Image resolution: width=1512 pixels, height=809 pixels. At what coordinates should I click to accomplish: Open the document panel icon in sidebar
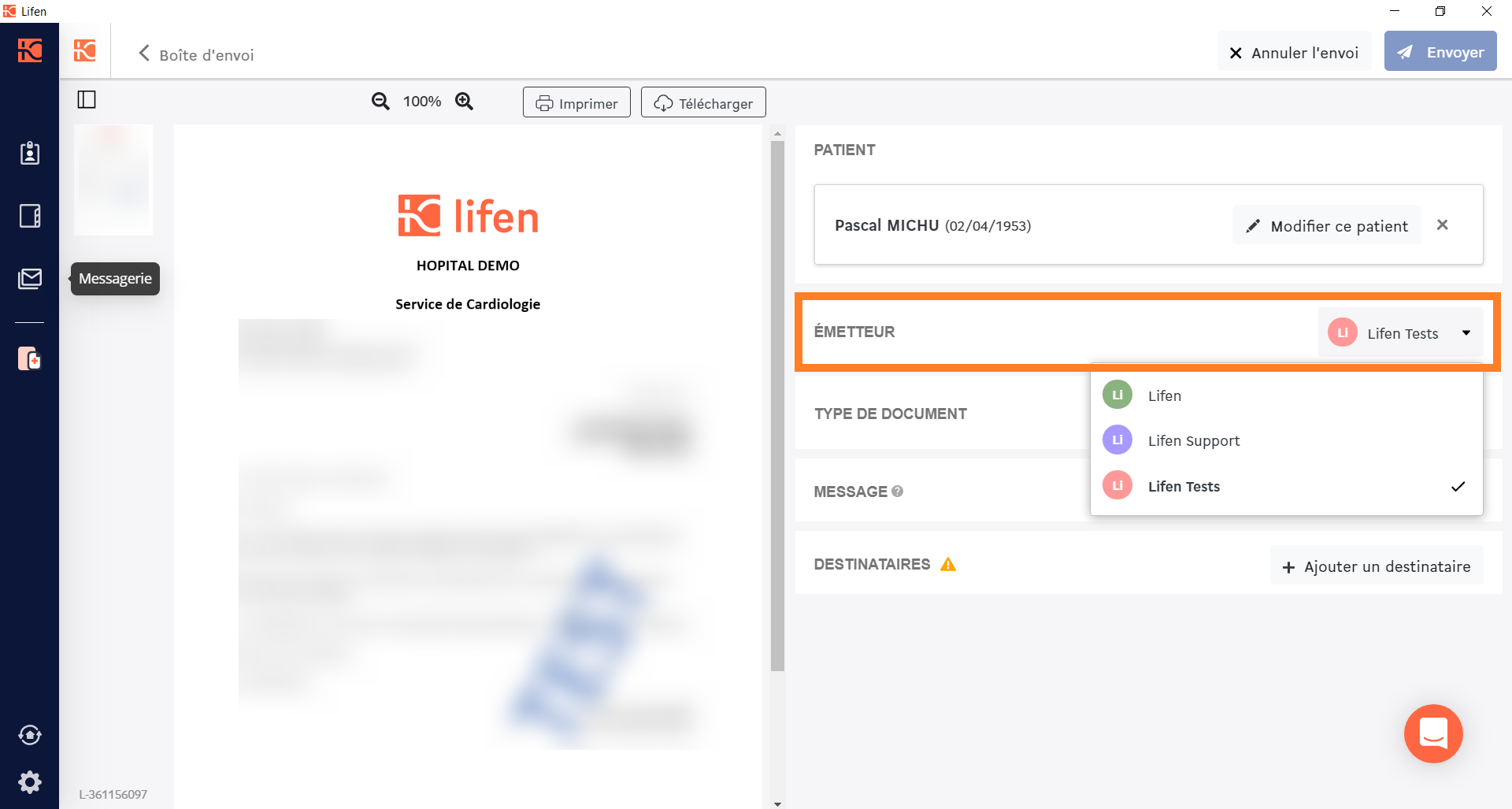(30, 216)
